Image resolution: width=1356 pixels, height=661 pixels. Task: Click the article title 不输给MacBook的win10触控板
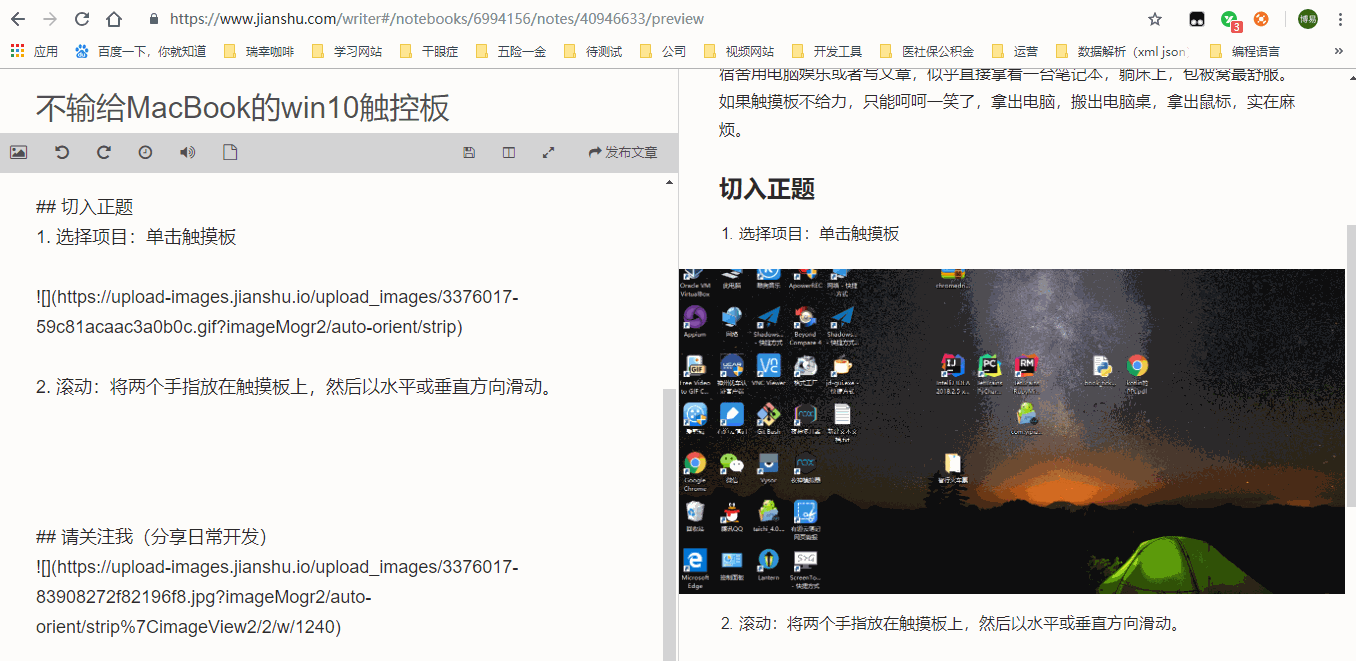(x=243, y=108)
